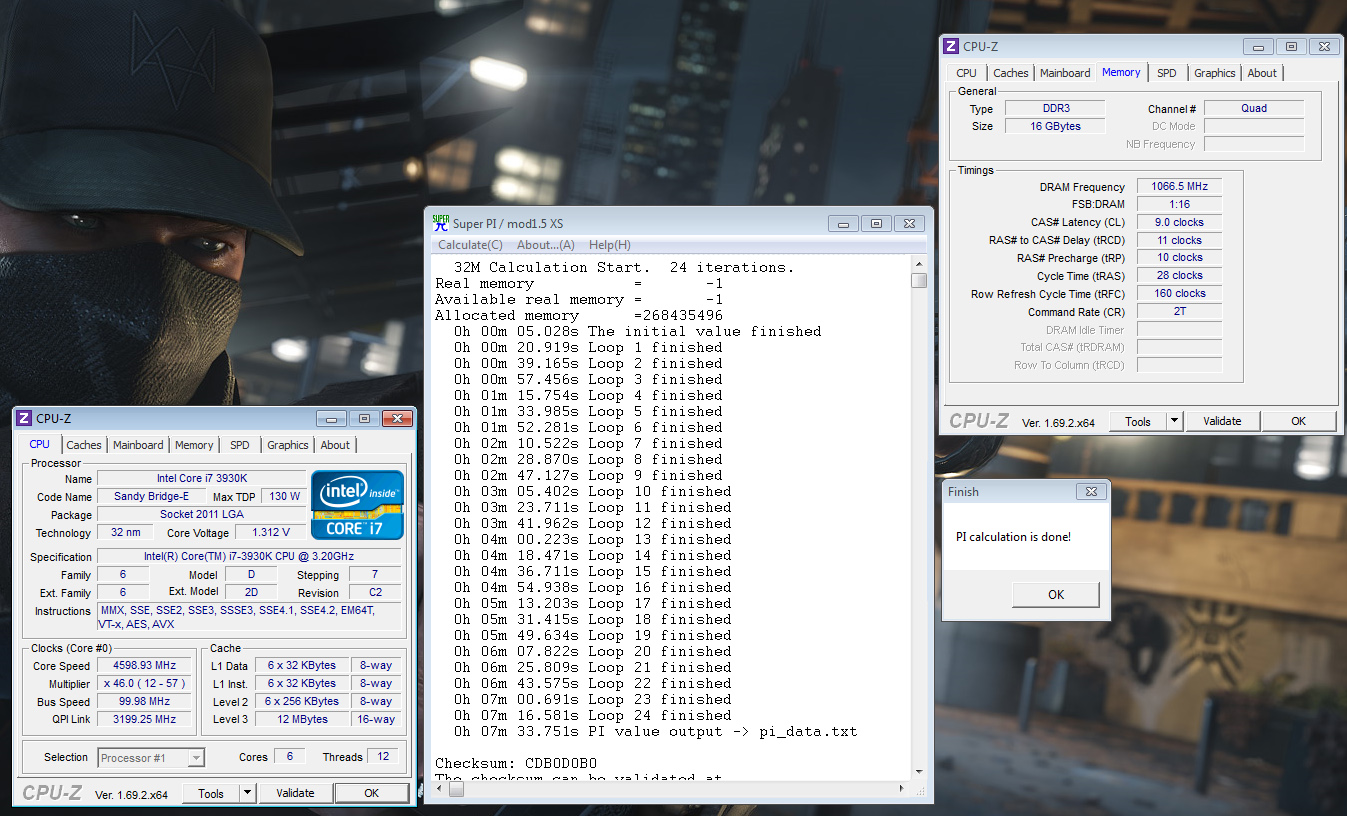Click the Package value Socket 2011 LGA
The width and height of the screenshot is (1347, 816).
point(201,515)
